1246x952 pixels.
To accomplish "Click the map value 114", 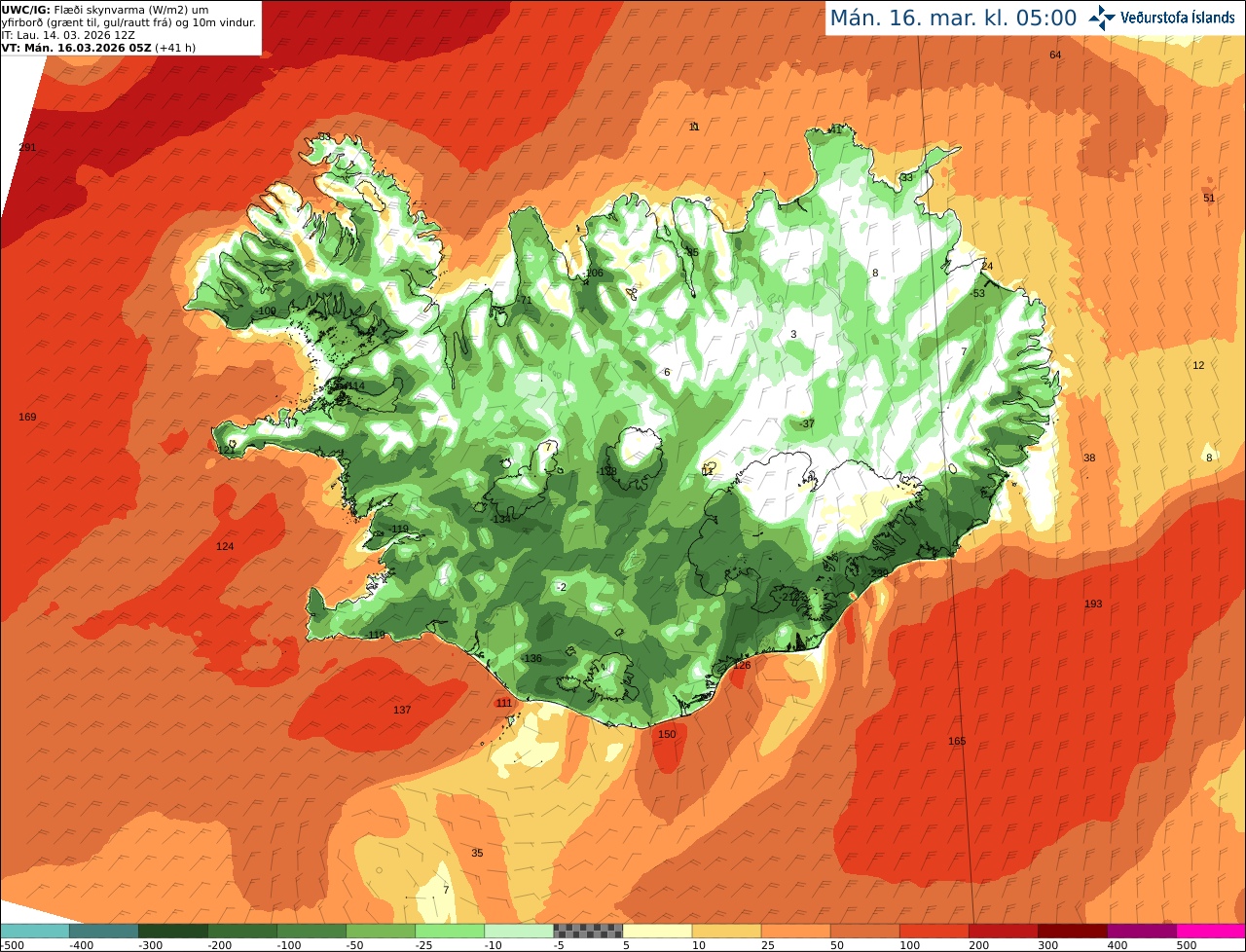I will click(356, 385).
